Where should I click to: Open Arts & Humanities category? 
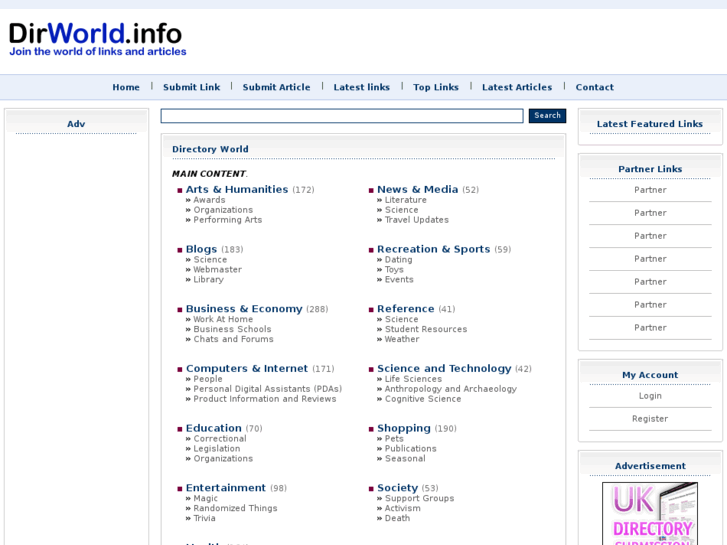pos(237,189)
